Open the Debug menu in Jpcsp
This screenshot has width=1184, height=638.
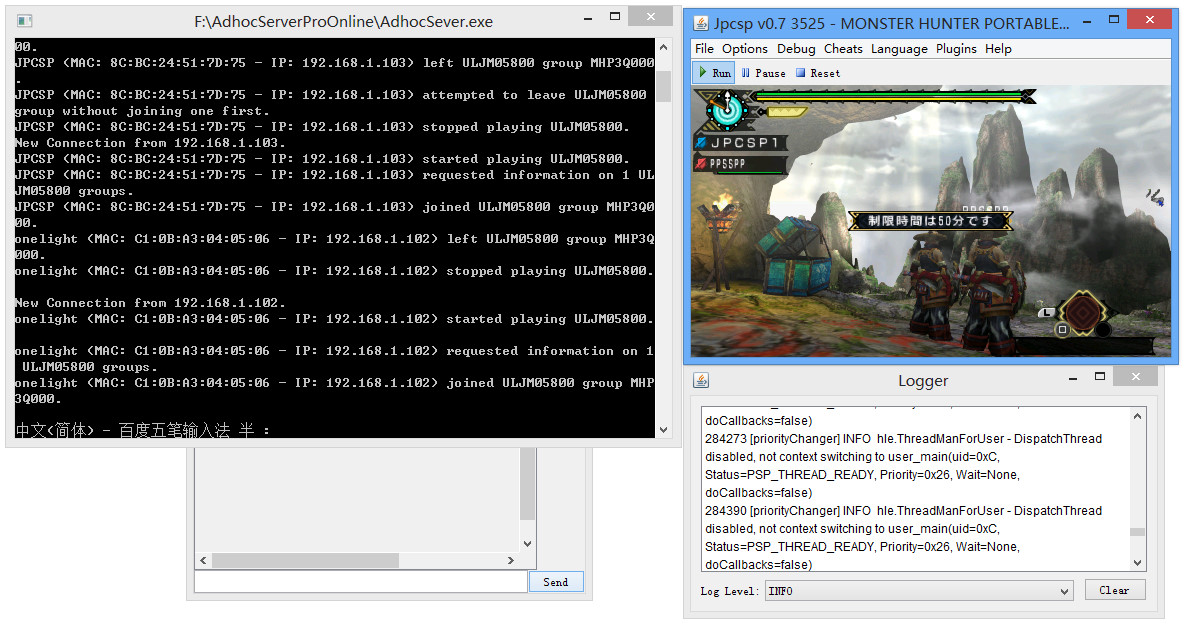pyautogui.click(x=796, y=48)
